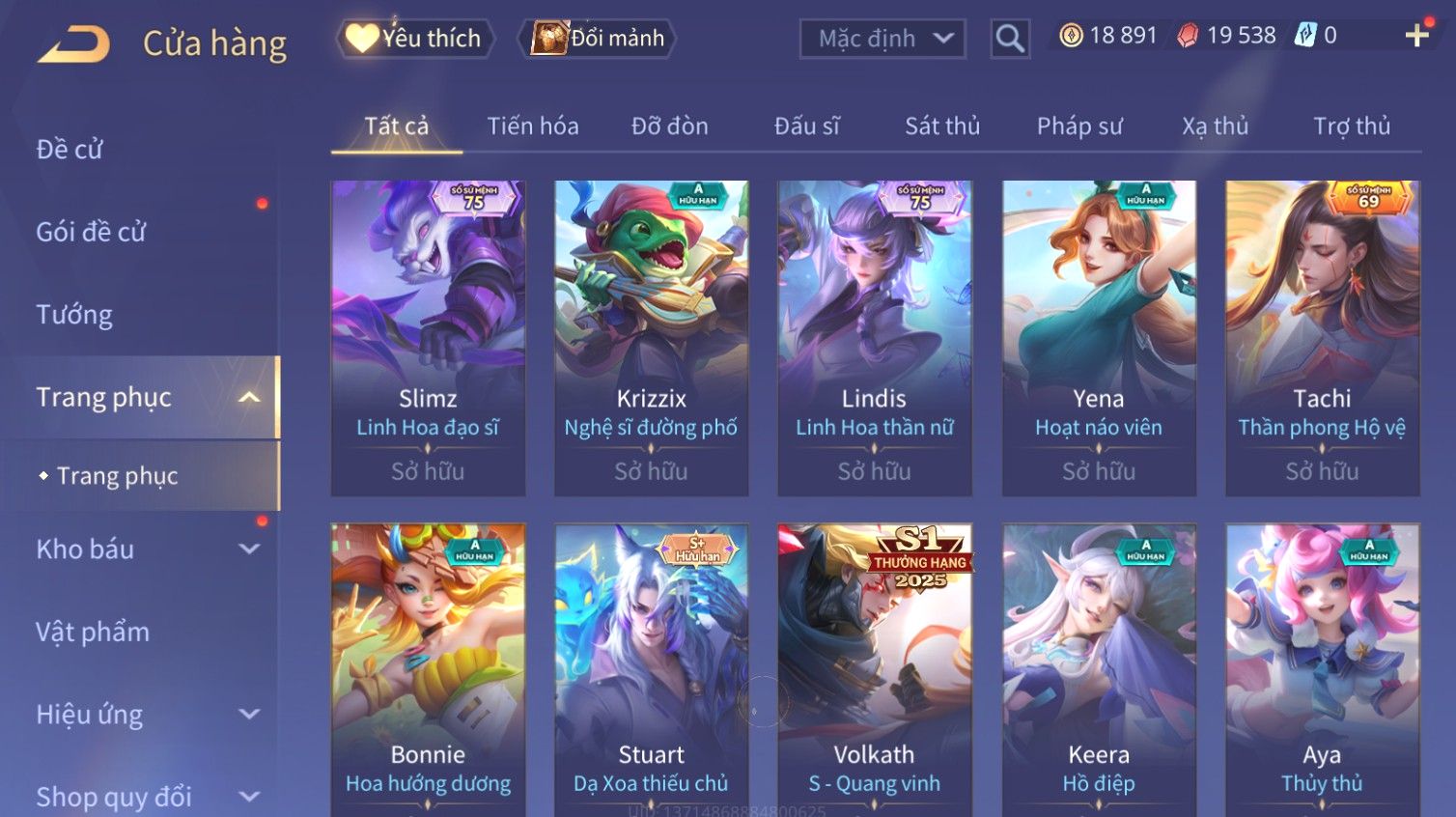Open the Krizzix Nghệ sĩ đường phố skin card

point(652,338)
